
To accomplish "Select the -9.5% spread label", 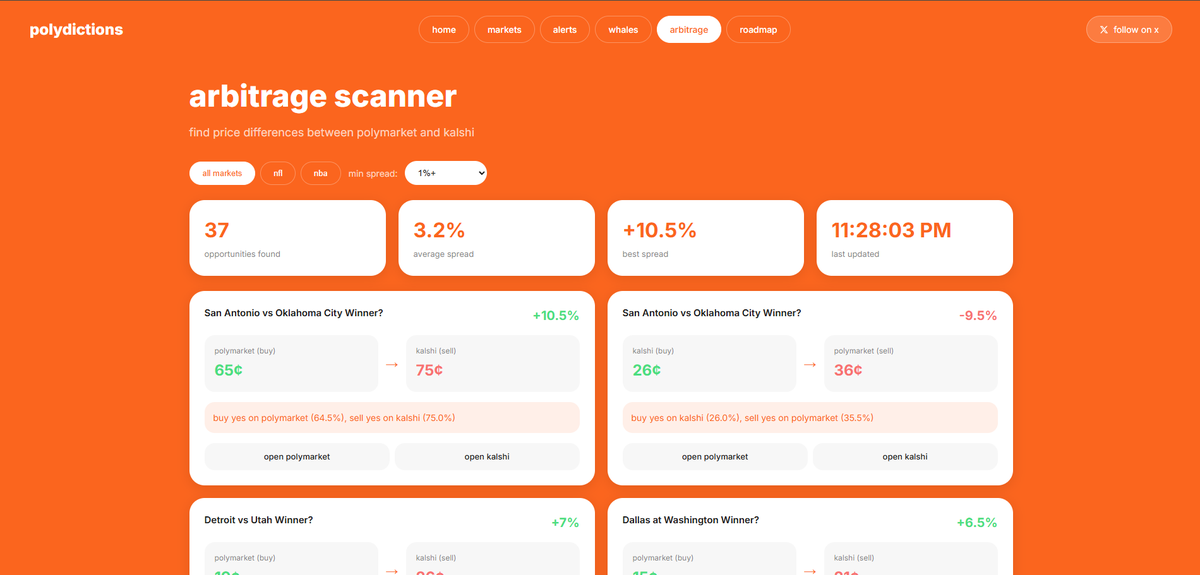I will coord(978,316).
